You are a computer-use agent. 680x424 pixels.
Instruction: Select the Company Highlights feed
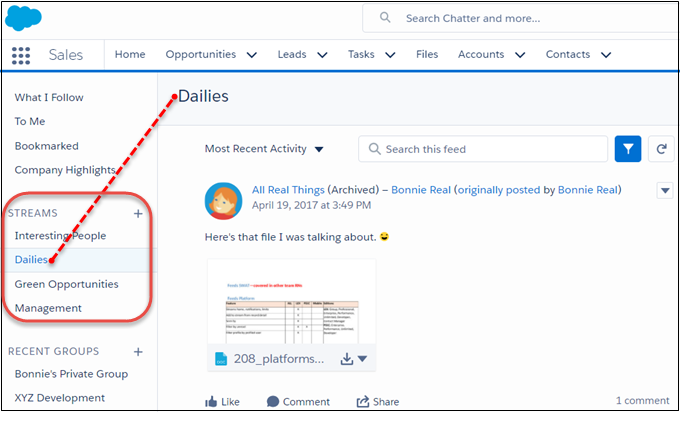(x=65, y=170)
